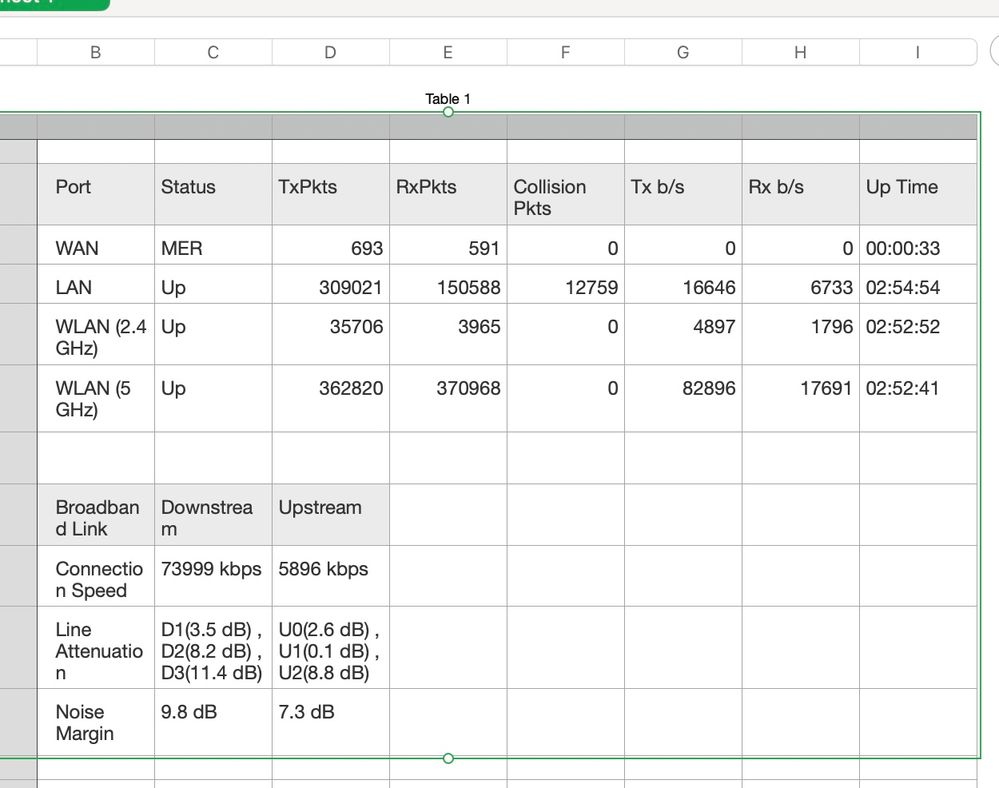Image resolution: width=999 pixels, height=788 pixels.
Task: Select column I header
Action: click(917, 52)
